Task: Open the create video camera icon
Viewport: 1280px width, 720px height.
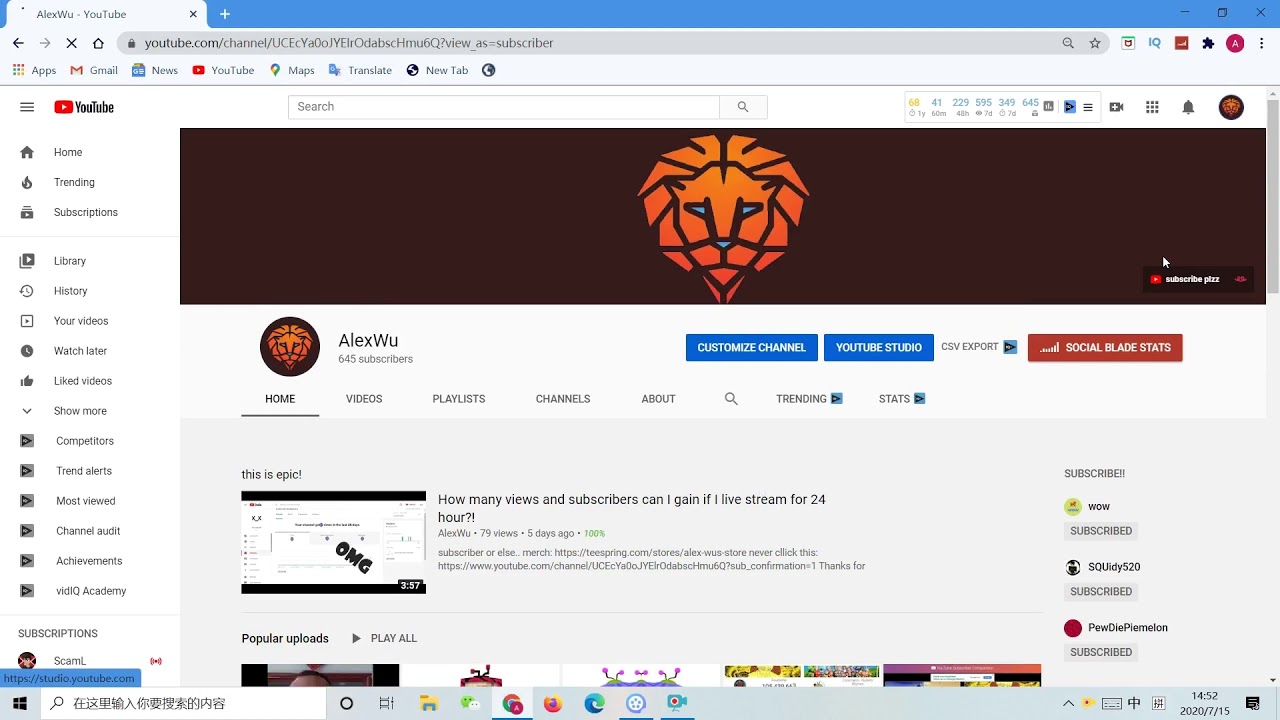Action: pyautogui.click(x=1116, y=107)
